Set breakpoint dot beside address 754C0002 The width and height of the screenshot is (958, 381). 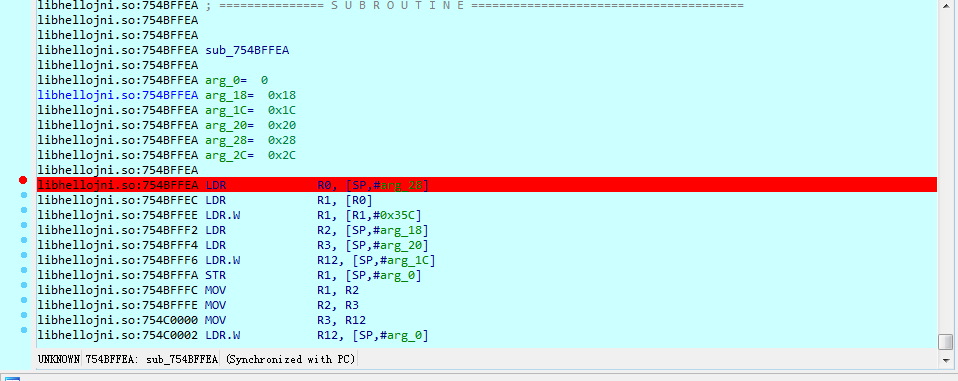click(24, 330)
